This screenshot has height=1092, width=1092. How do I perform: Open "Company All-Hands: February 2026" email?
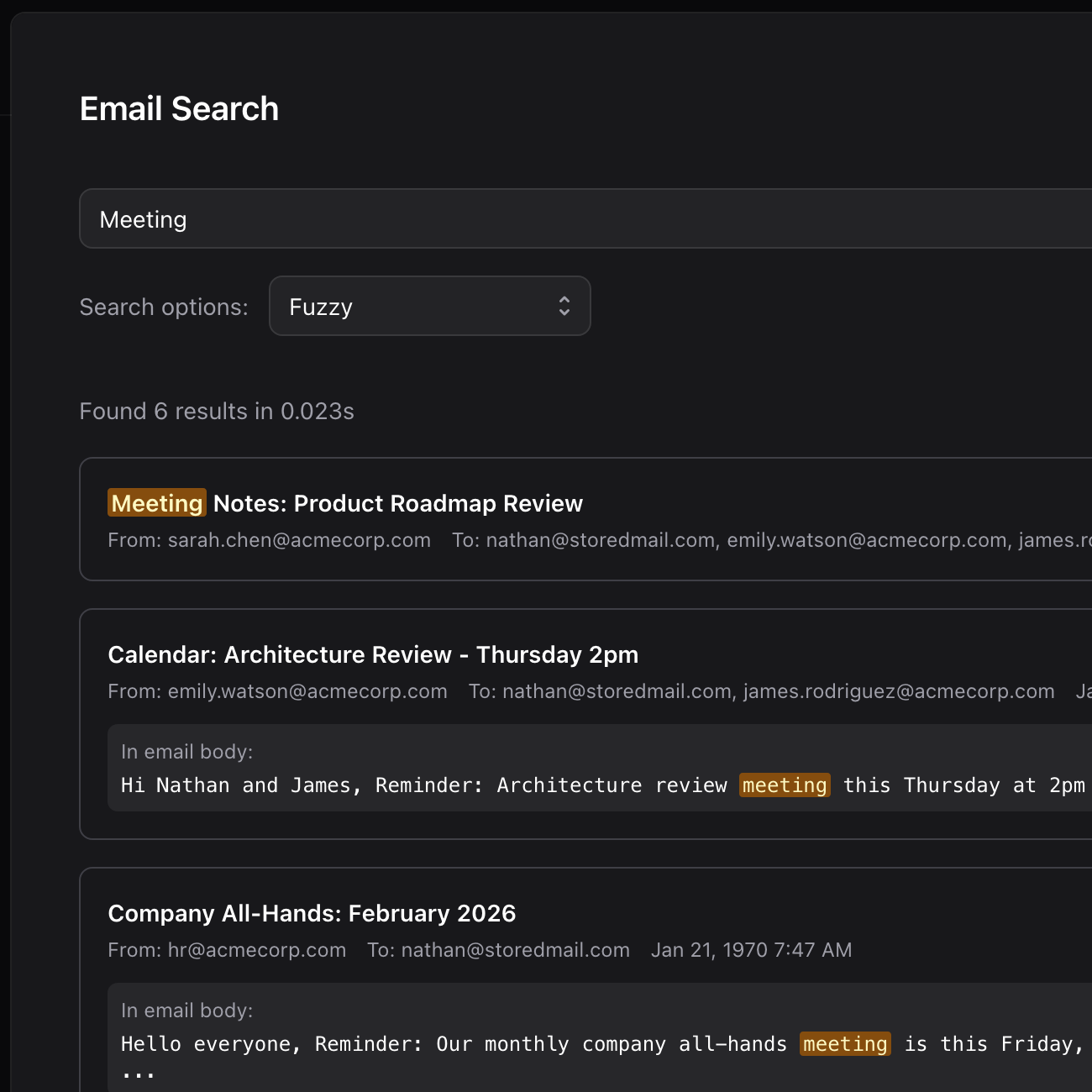pos(312,914)
